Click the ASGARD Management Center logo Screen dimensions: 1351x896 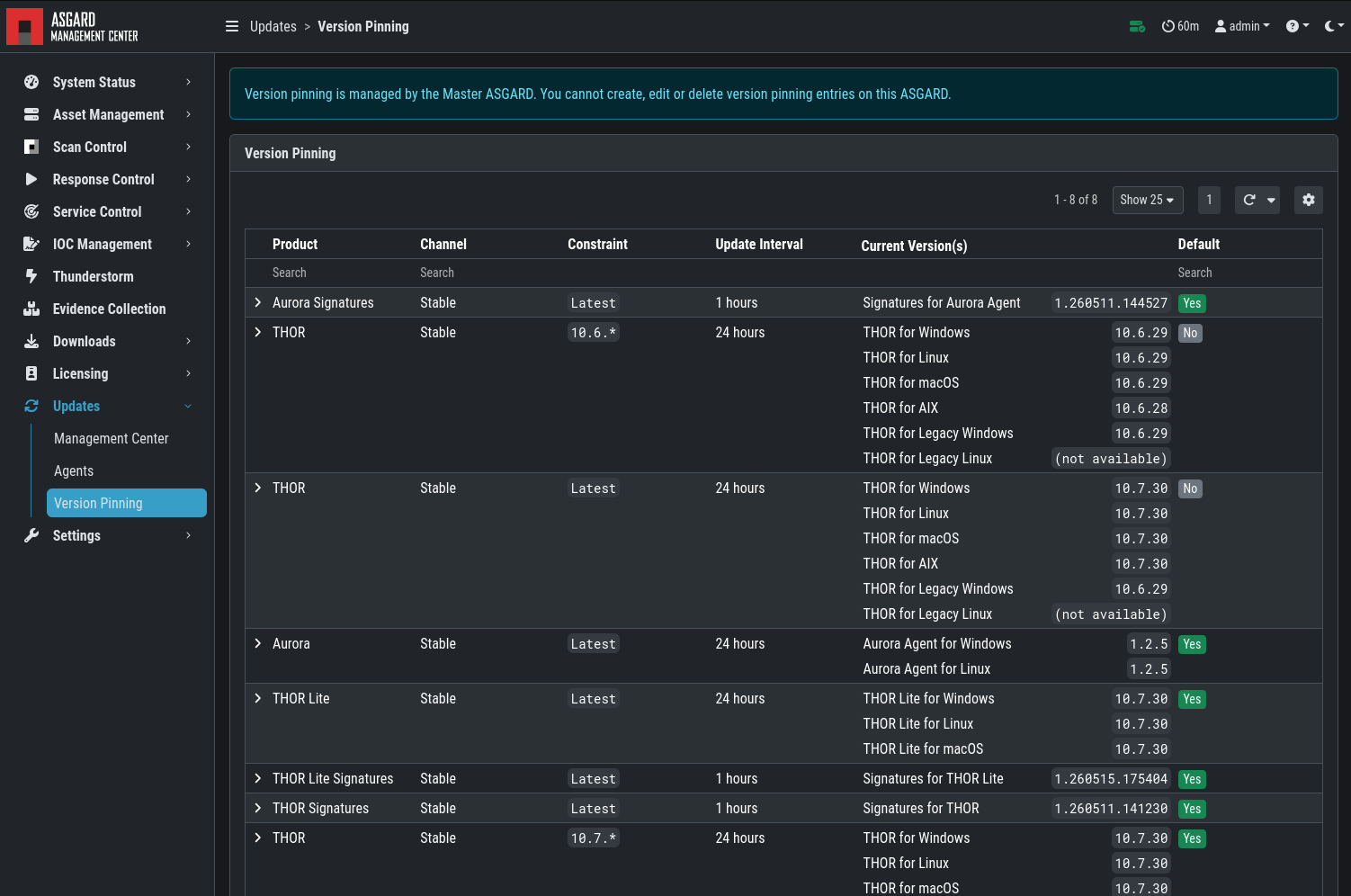click(x=73, y=27)
